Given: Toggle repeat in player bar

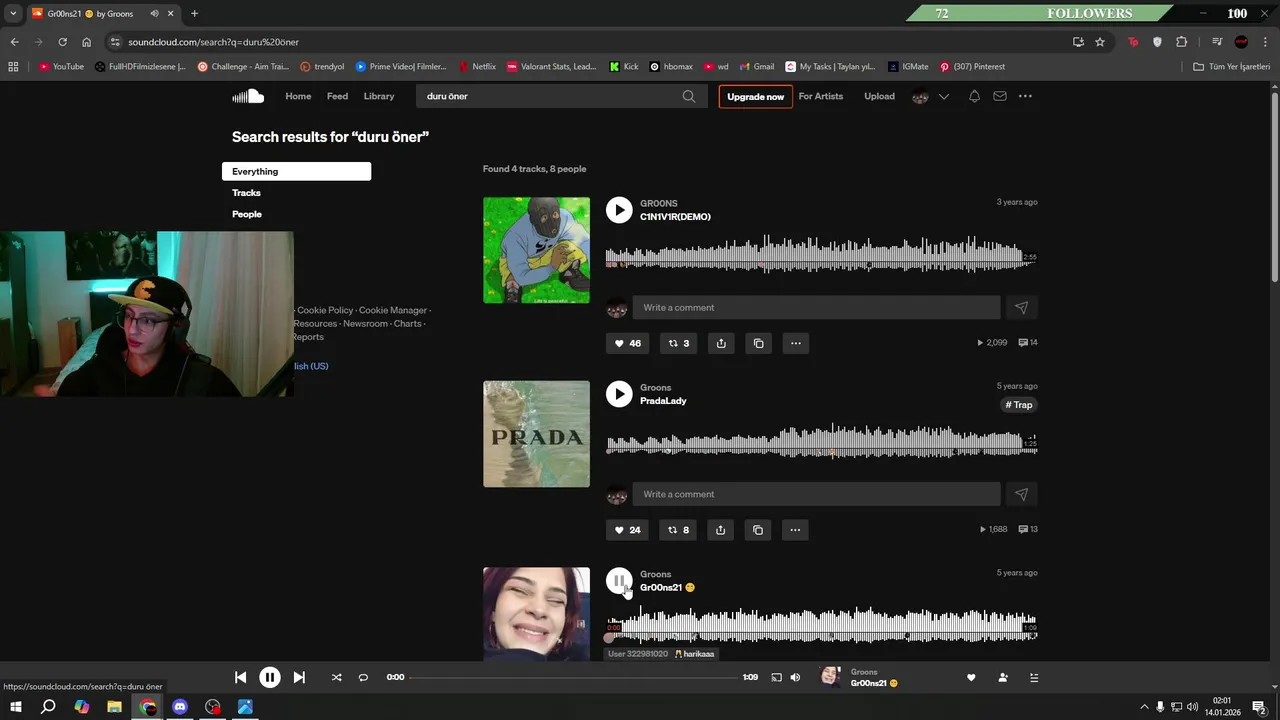Looking at the screenshot, I should (x=363, y=677).
